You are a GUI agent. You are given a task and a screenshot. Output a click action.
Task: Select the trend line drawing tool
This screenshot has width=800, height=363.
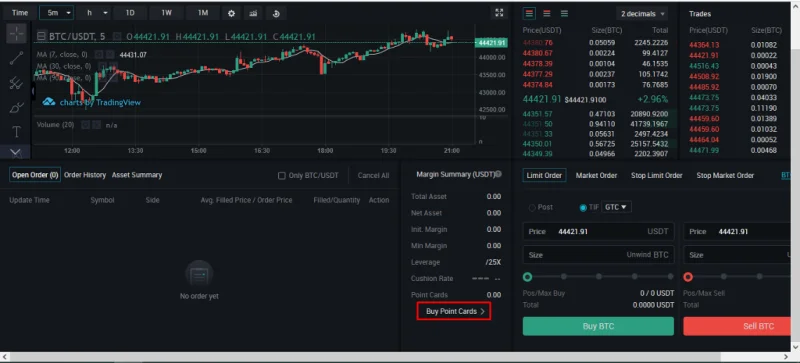click(x=16, y=58)
